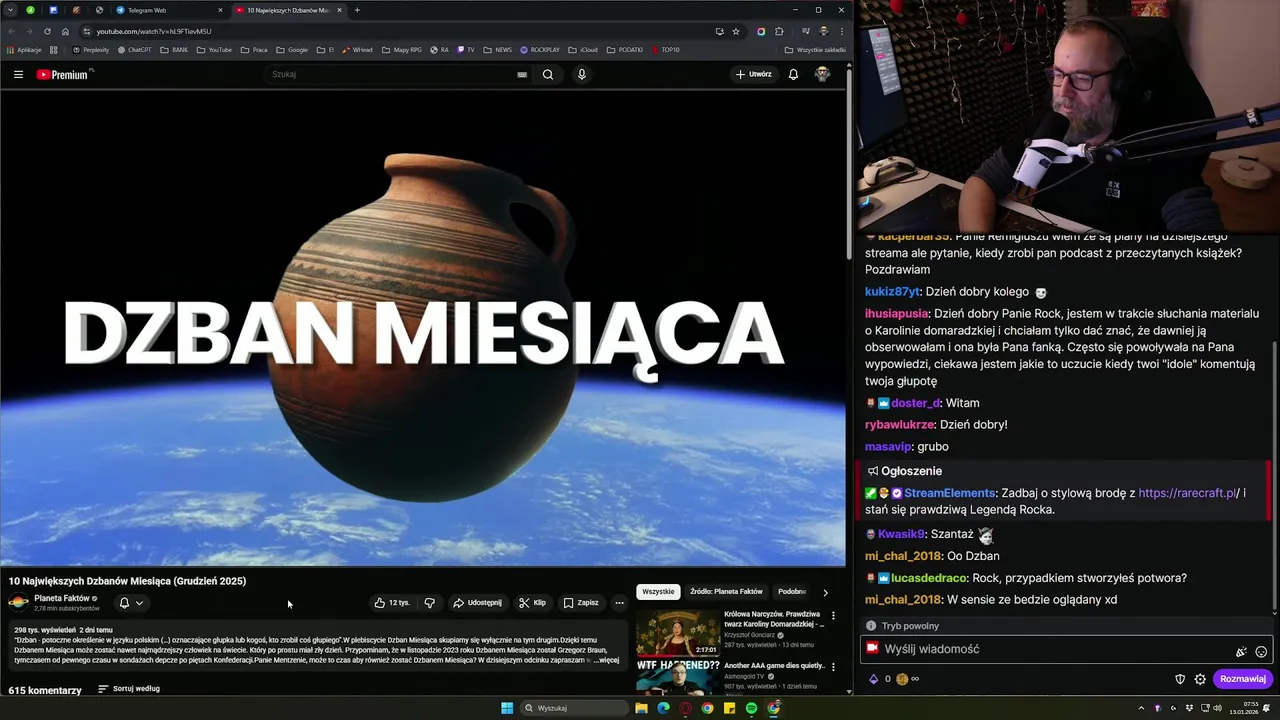The image size is (1280, 720).
Task: Show hidden system tray icons
Action: coord(1141,708)
